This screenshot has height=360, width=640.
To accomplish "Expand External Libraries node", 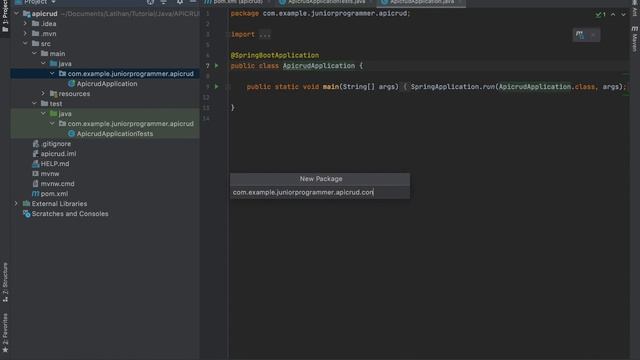I will (x=16, y=203).
